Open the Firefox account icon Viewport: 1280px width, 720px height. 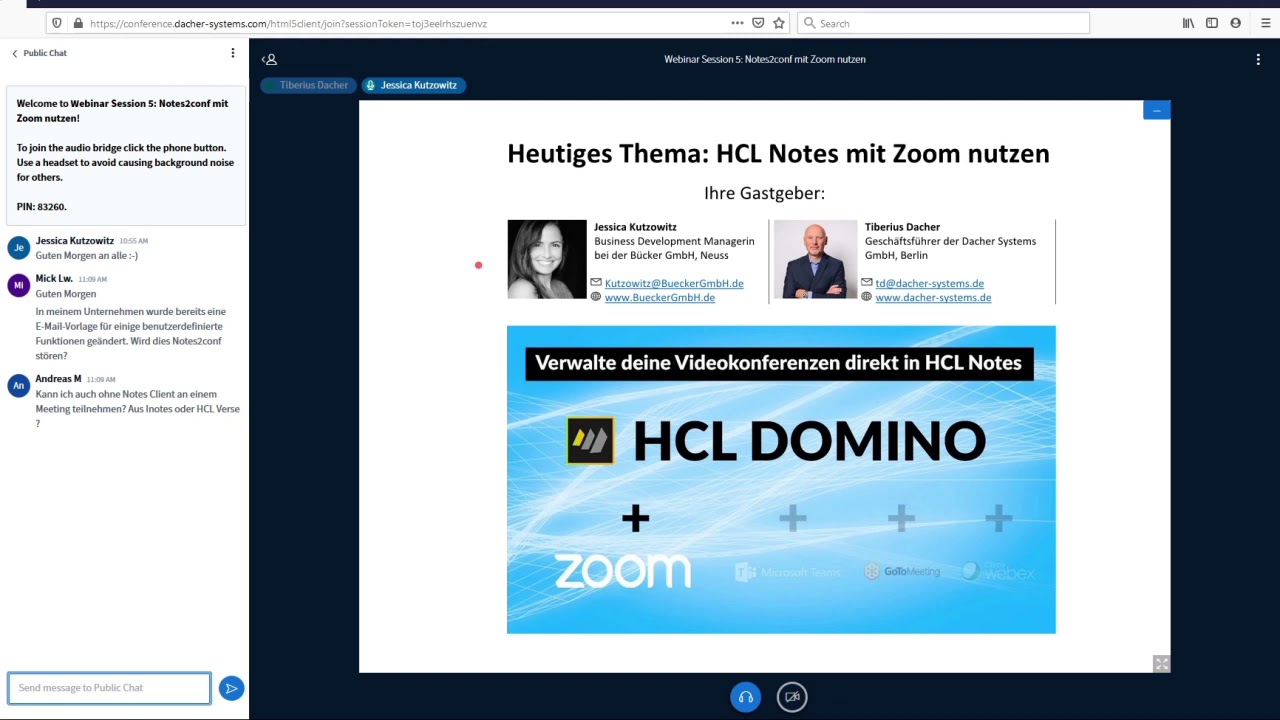[1236, 23]
